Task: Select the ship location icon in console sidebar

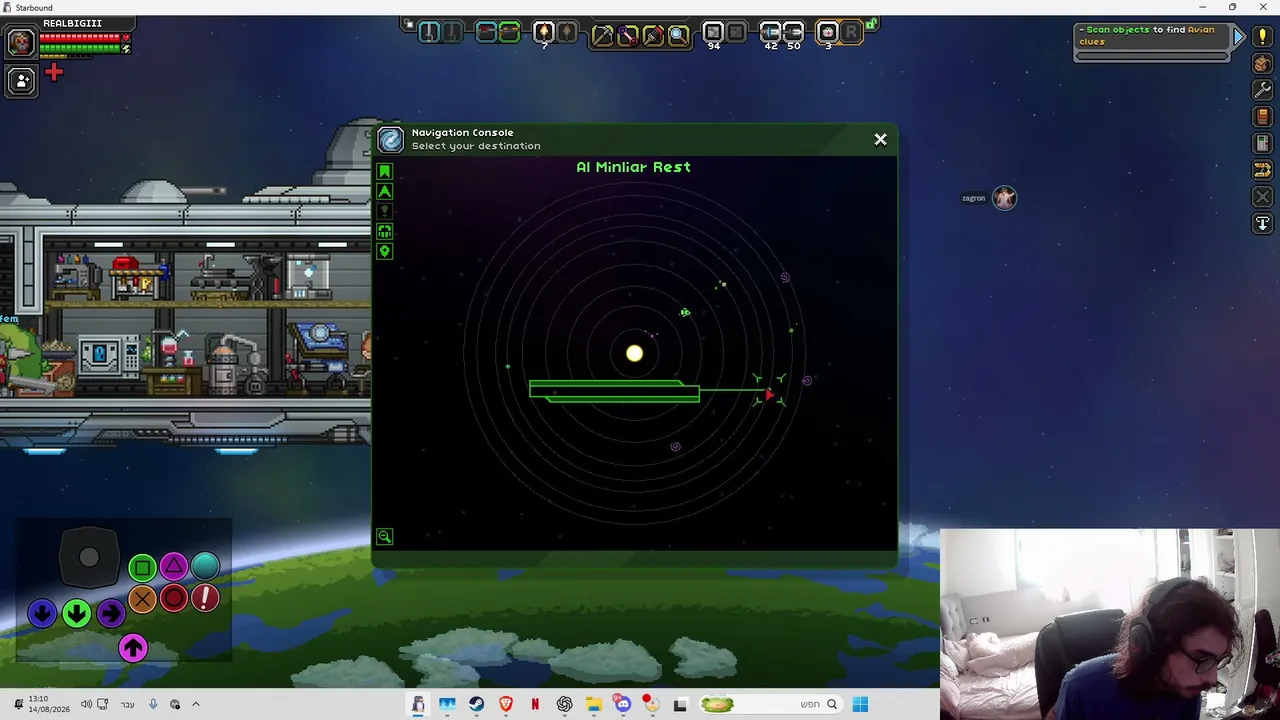Action: pos(384,192)
